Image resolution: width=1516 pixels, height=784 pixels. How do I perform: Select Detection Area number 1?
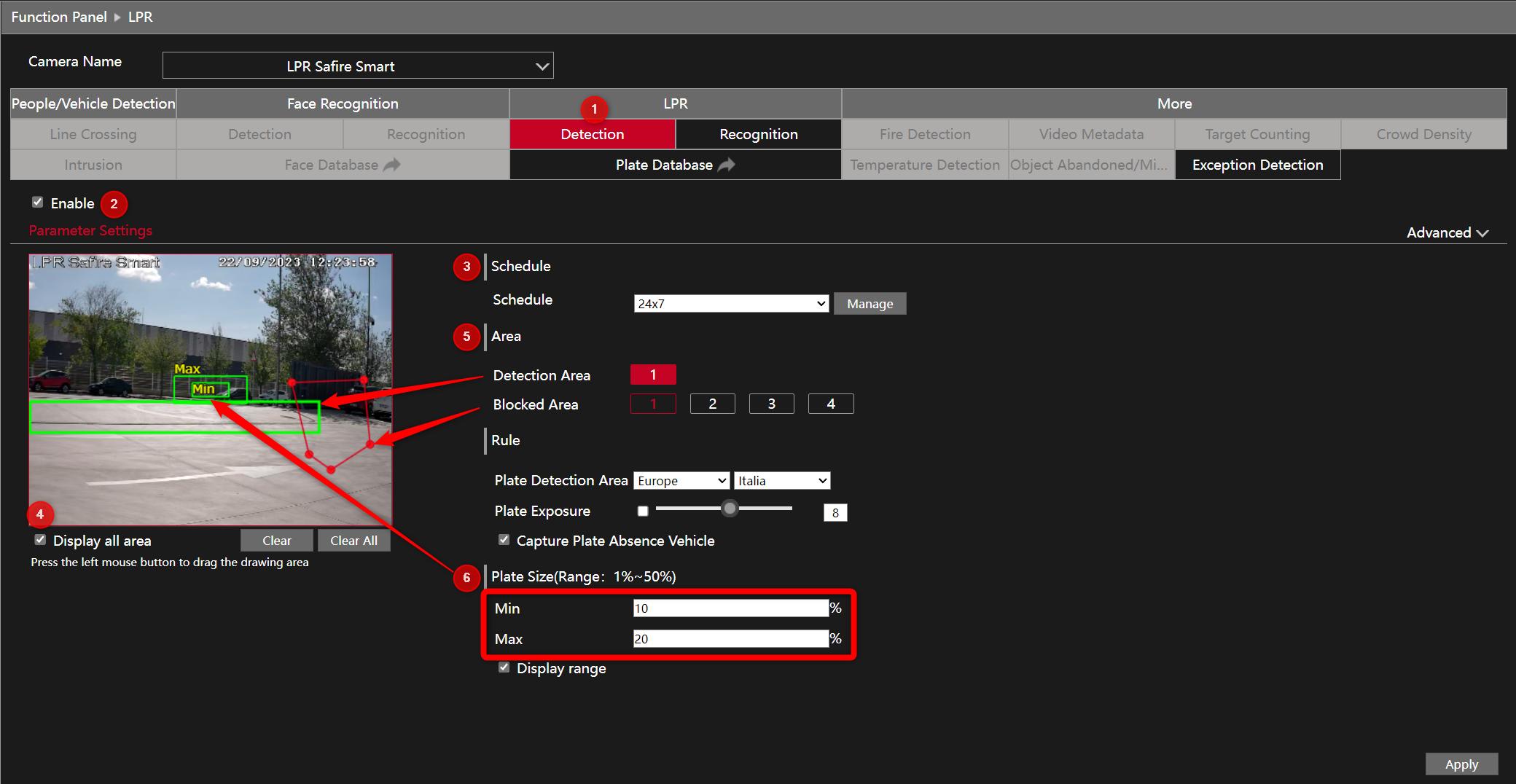click(x=653, y=375)
